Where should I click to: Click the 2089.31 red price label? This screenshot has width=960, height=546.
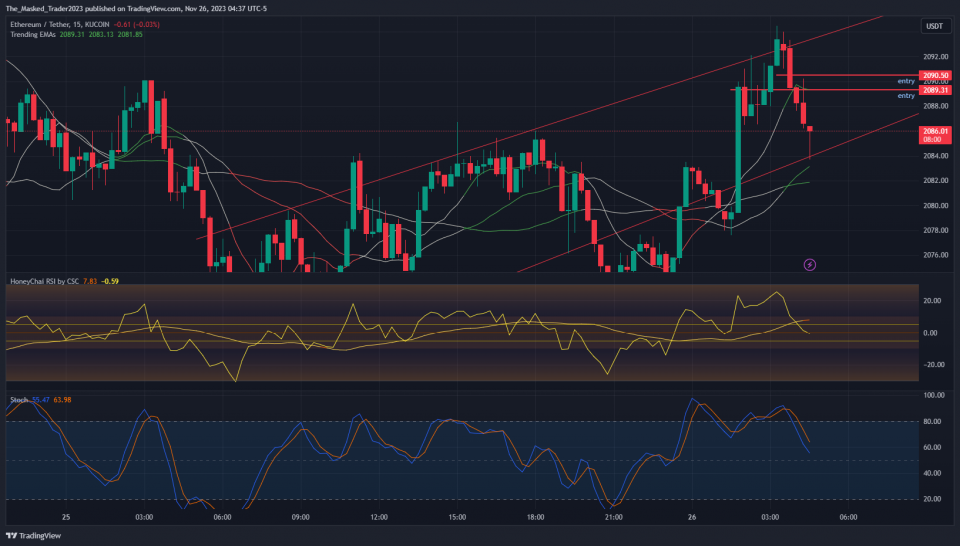(935, 90)
